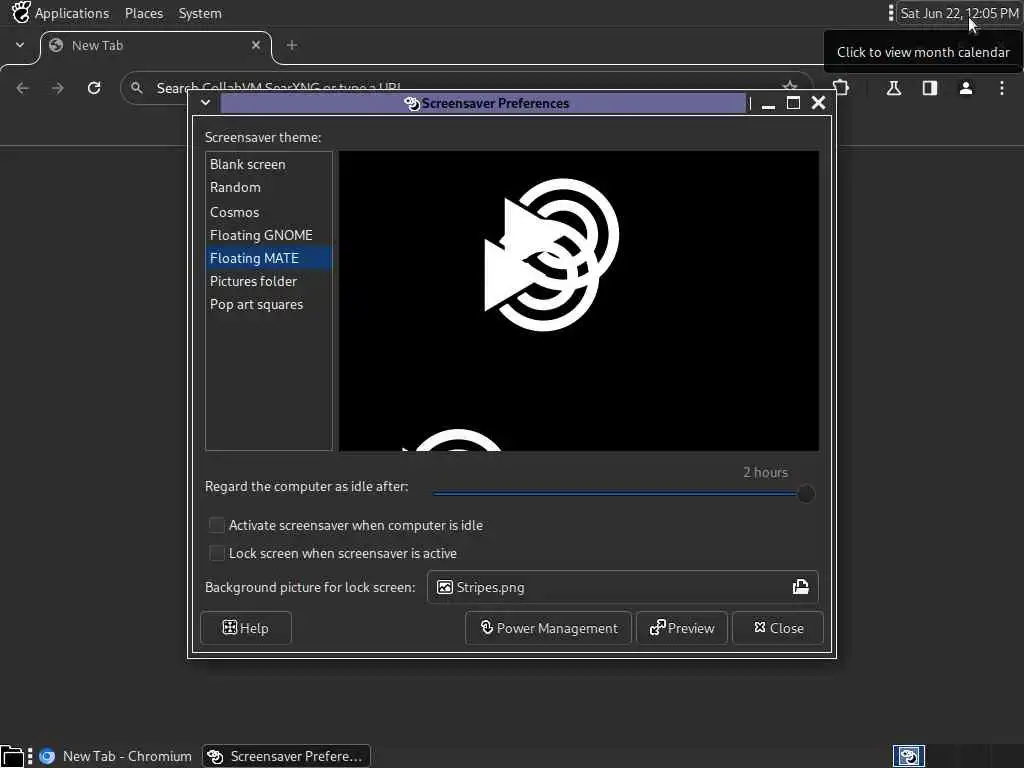Image resolution: width=1024 pixels, height=768 pixels.
Task: Select the Pictures folder theme
Action: [268, 281]
